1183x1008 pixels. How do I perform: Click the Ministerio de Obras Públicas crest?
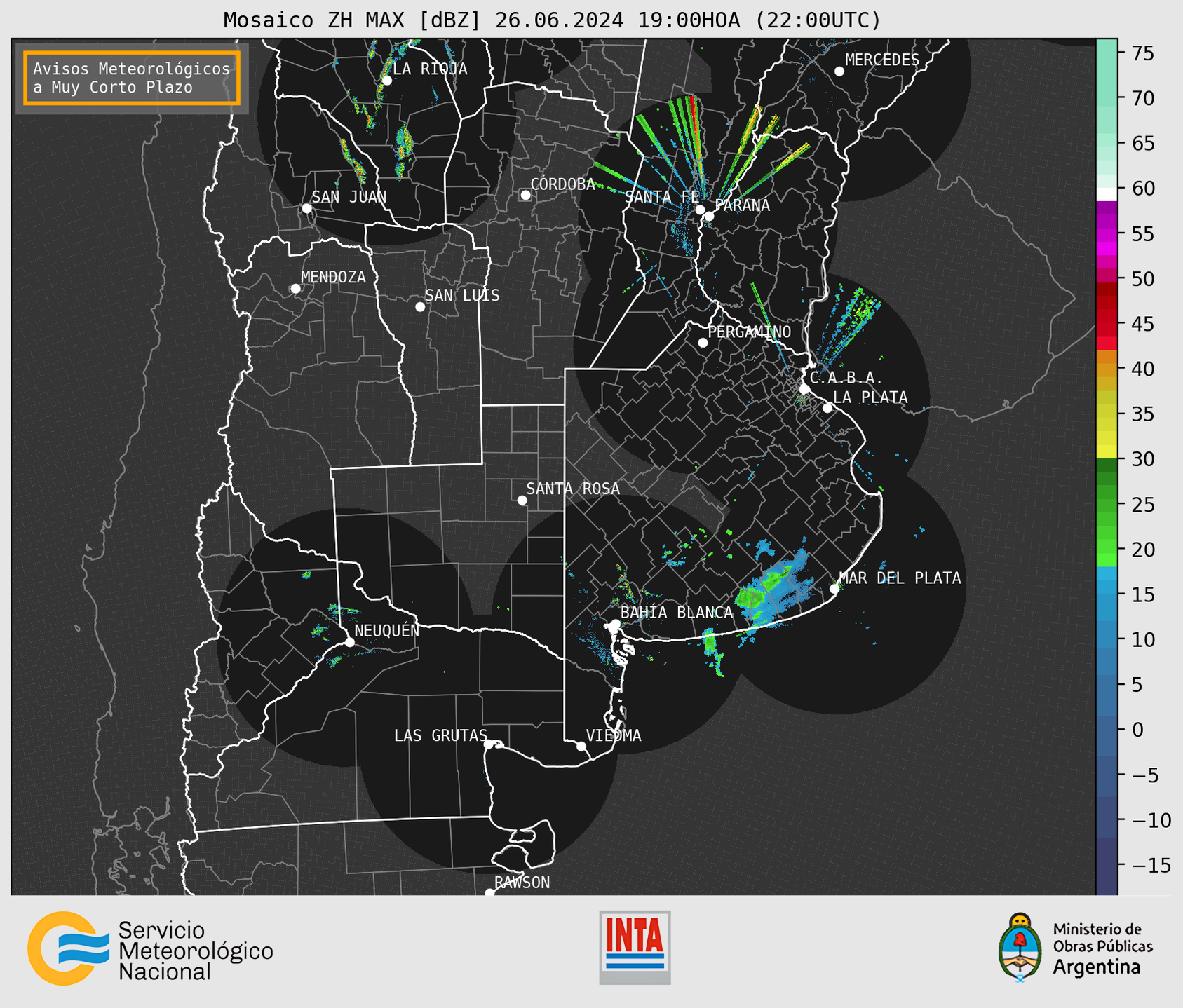[x=1020, y=947]
